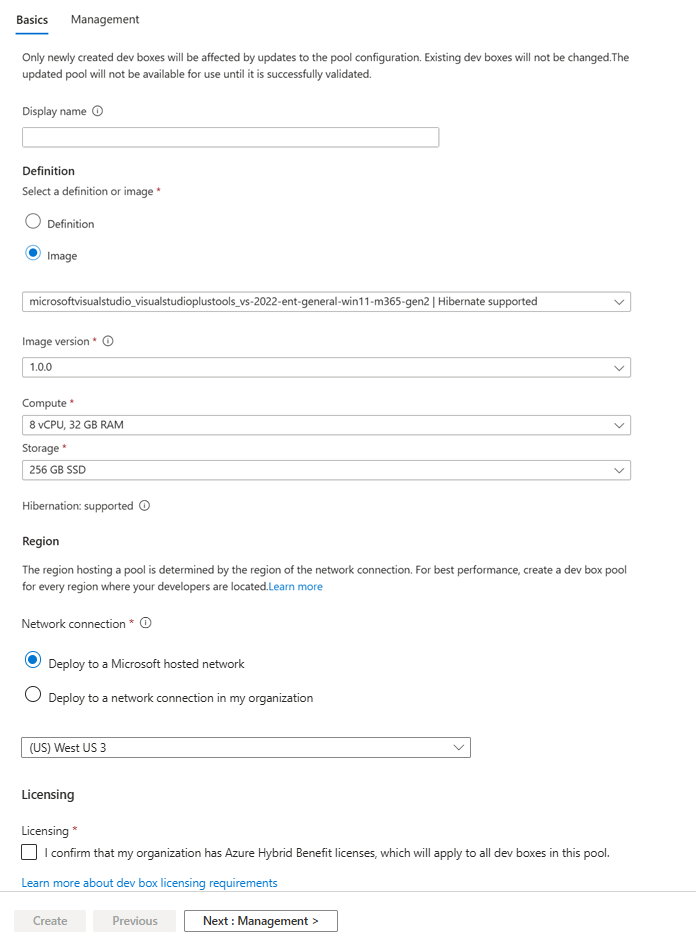Check the Azure Hybrid Benefit licensing checkbox
The image size is (696, 940).
coord(30,852)
